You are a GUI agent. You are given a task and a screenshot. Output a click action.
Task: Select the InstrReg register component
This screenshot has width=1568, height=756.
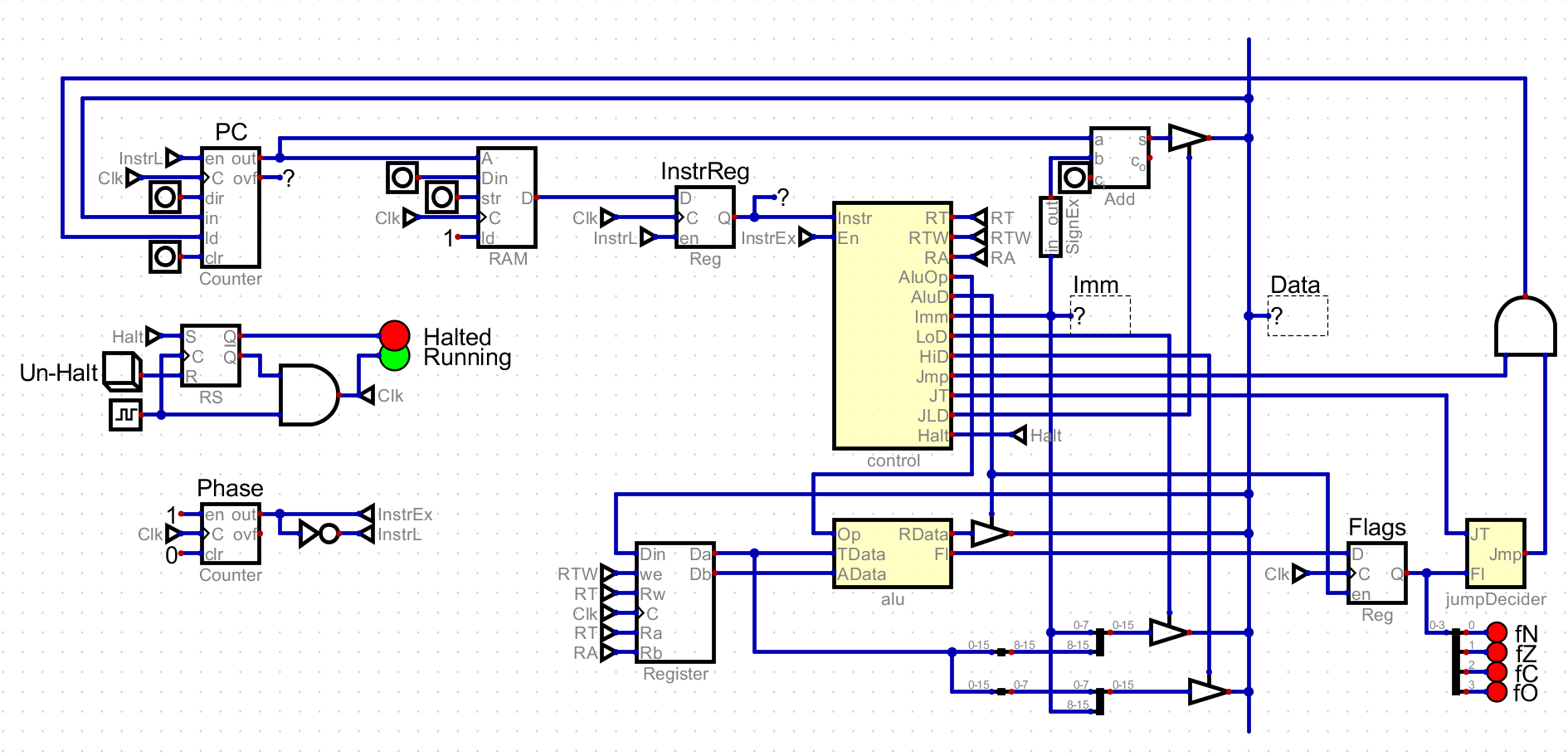707,217
